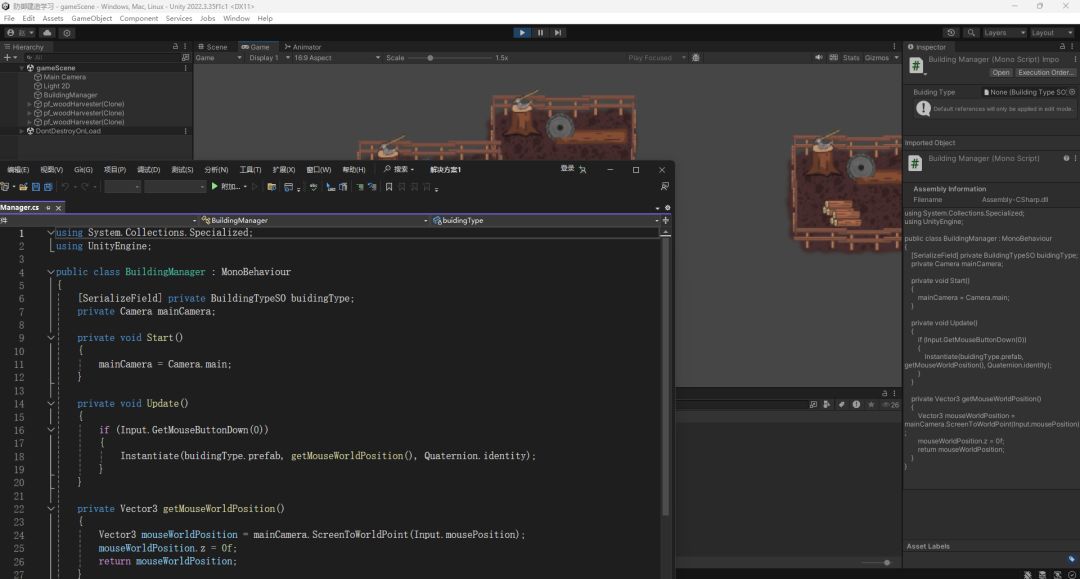Expand the first pf_woodHarvester(Clone) item

coord(30,104)
